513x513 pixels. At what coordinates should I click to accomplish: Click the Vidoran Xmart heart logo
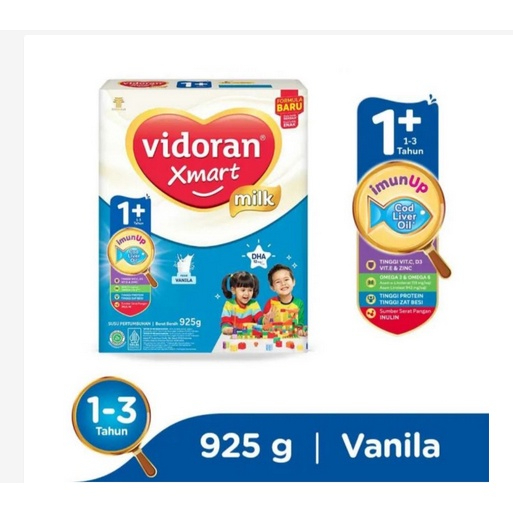(x=203, y=159)
